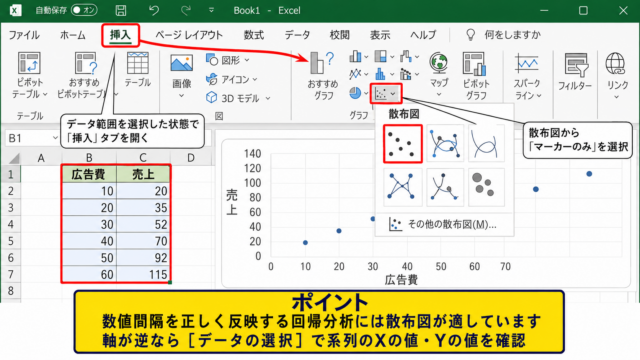Click the cell containing 115
Viewport: 640px width, 360px height.
pyautogui.click(x=143, y=274)
